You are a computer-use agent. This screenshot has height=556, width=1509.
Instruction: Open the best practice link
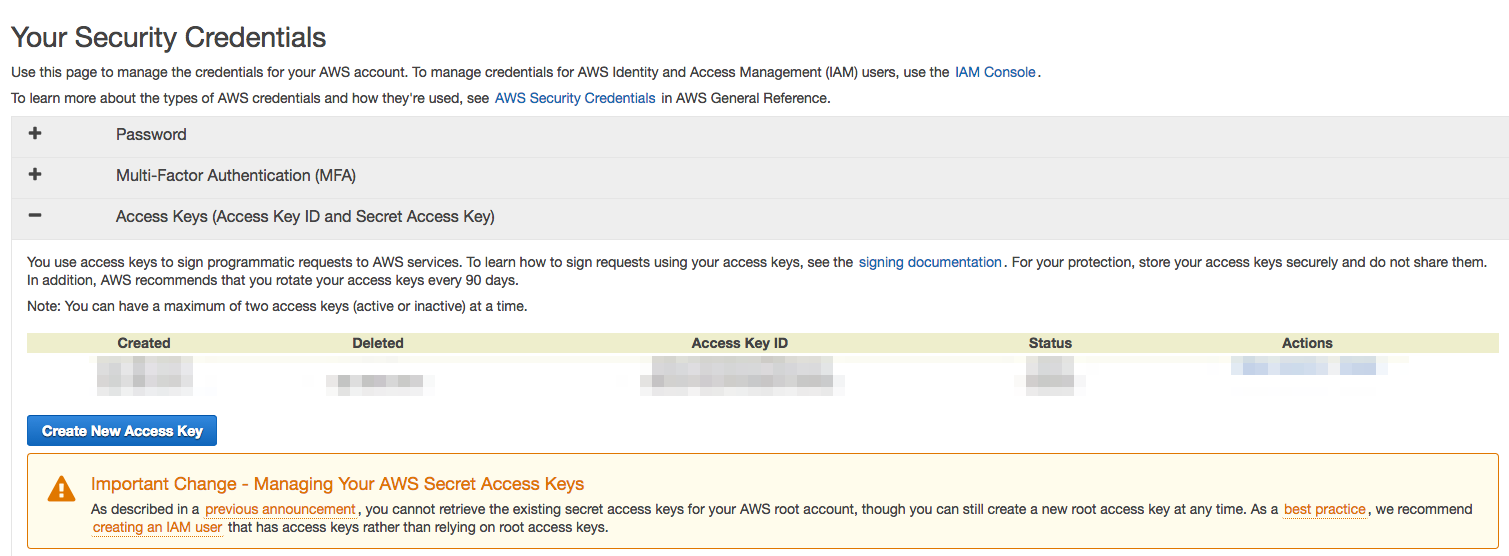click(x=1325, y=509)
